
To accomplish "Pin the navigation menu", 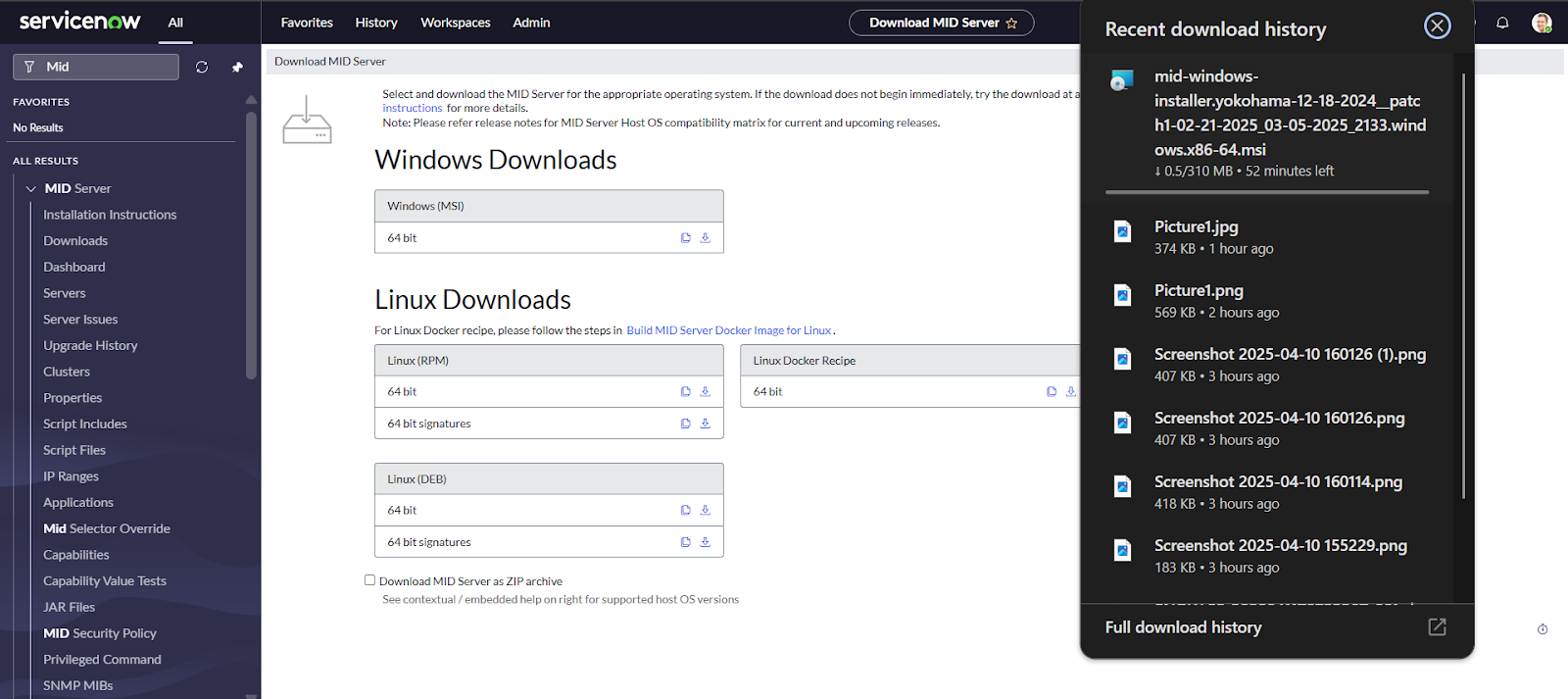I will point(237,67).
